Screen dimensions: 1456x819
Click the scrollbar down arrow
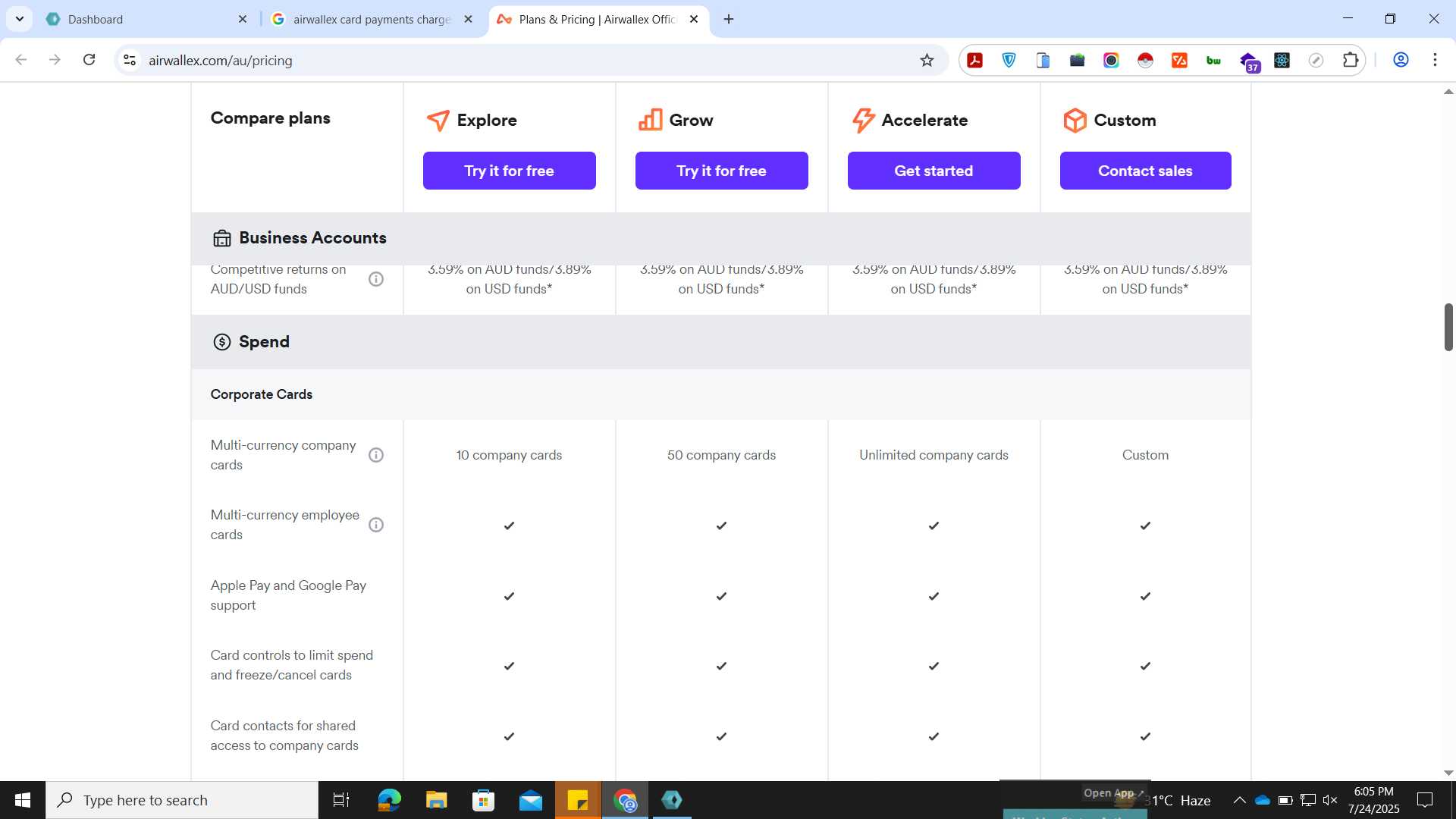(1448, 773)
